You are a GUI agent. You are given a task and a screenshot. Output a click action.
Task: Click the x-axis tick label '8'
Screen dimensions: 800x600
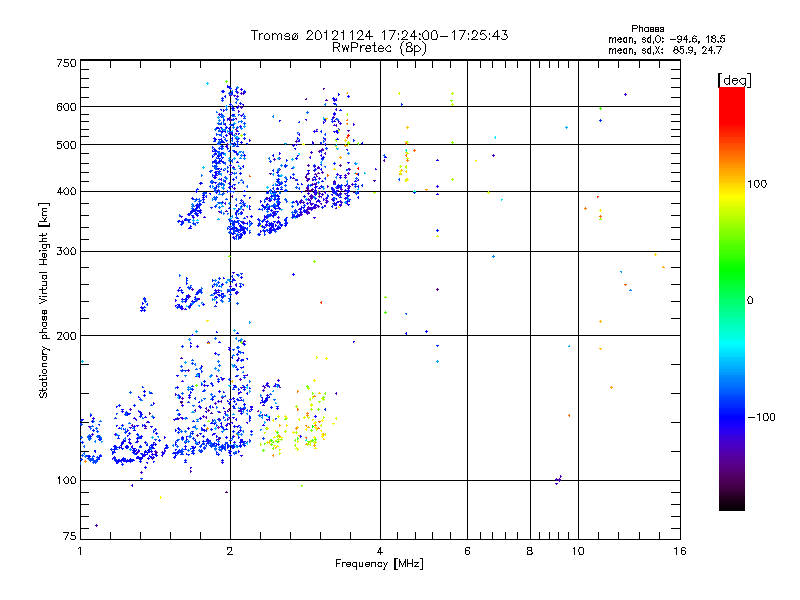click(530, 551)
